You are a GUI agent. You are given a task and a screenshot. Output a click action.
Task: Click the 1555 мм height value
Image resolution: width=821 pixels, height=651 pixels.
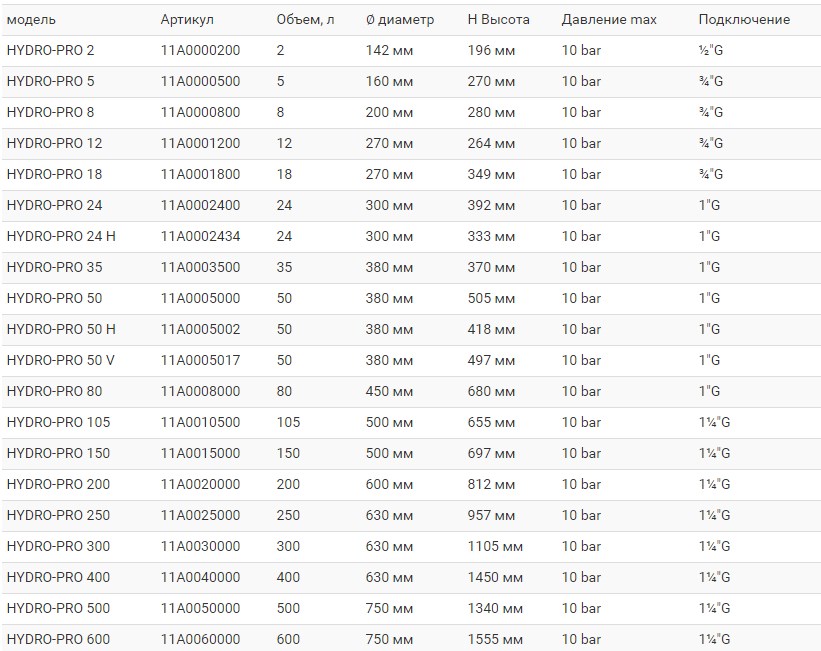tap(495, 639)
